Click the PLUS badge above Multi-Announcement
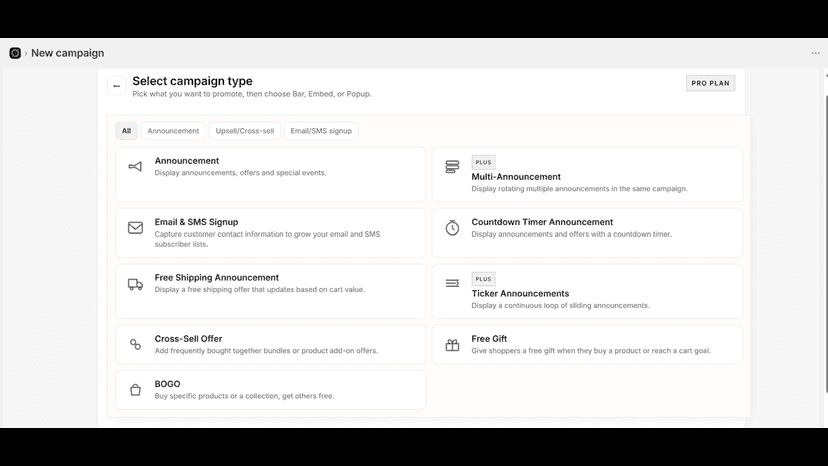 (483, 162)
